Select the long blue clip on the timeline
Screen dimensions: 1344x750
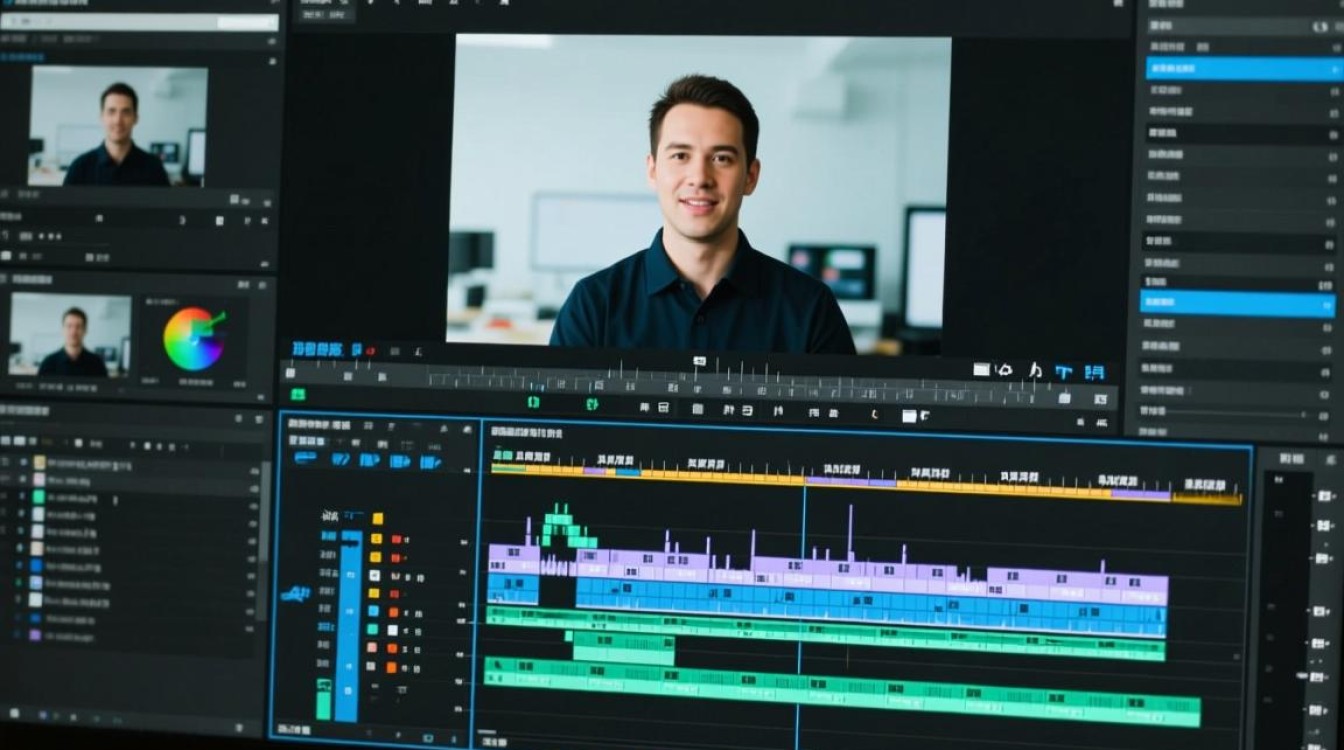click(870, 607)
